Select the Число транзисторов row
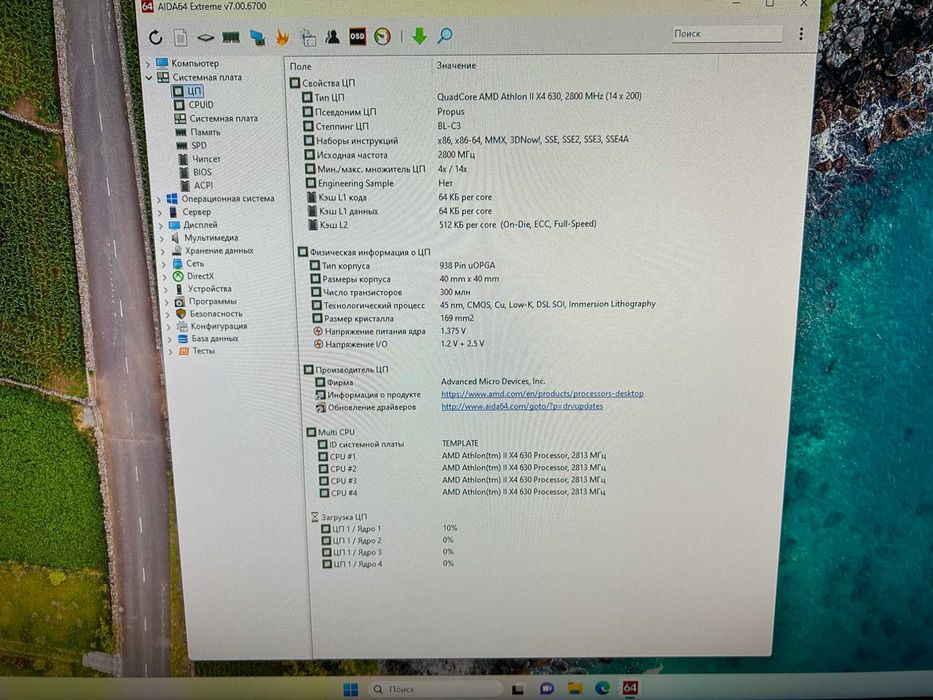The image size is (933, 700). click(x=391, y=292)
